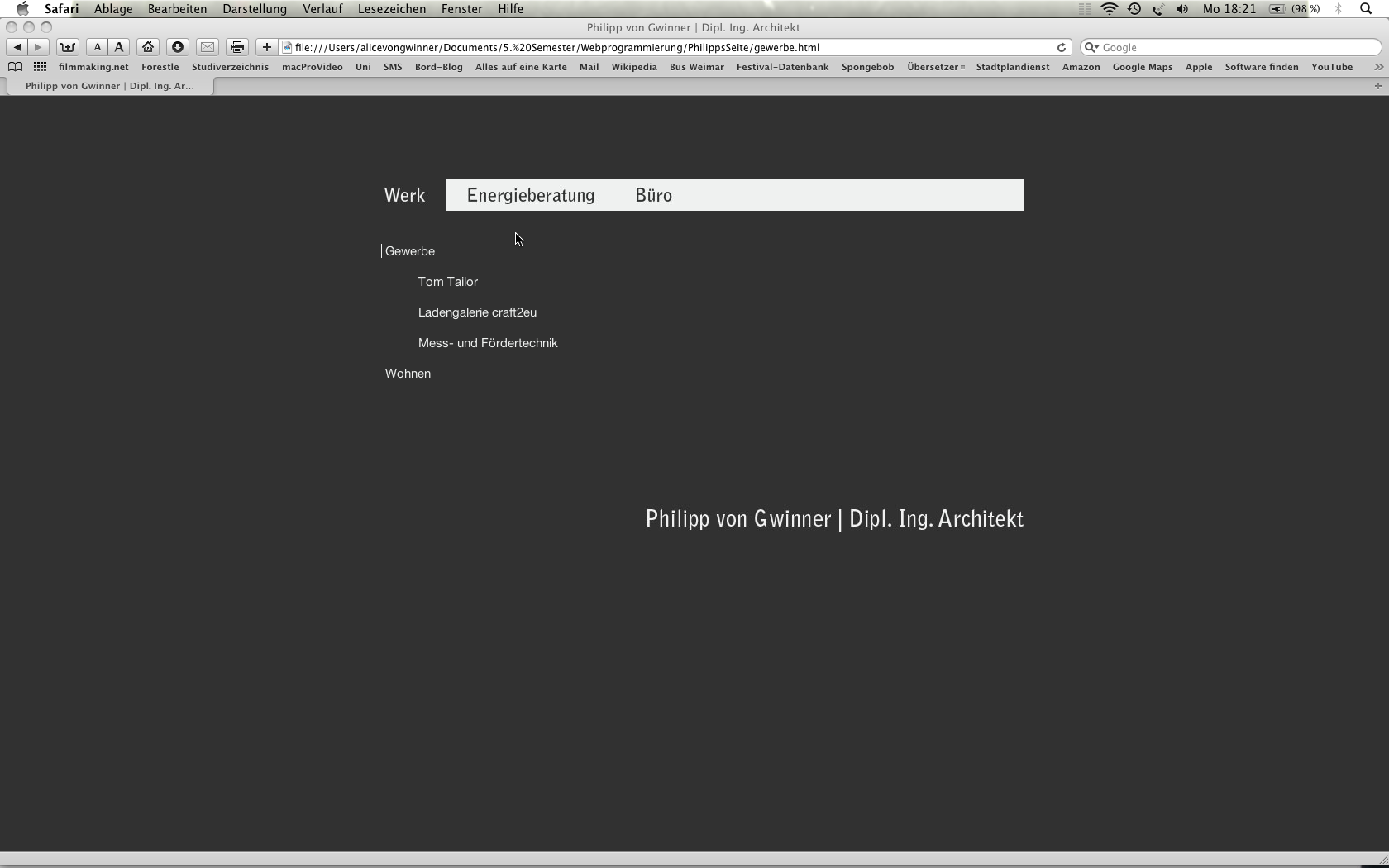Open the Google search engine dropdown
1389x868 pixels.
pos(1091,47)
